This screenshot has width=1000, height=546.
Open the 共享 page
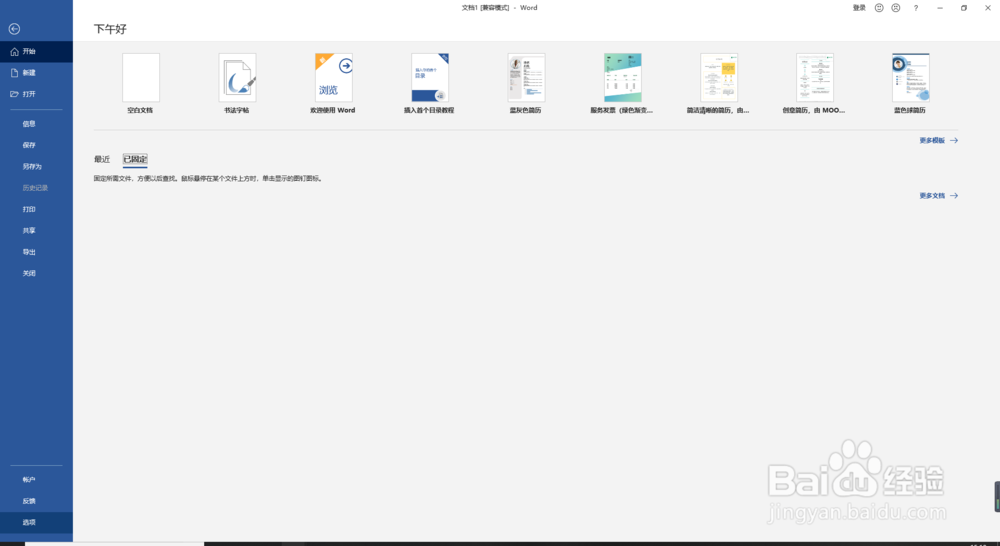(36, 230)
